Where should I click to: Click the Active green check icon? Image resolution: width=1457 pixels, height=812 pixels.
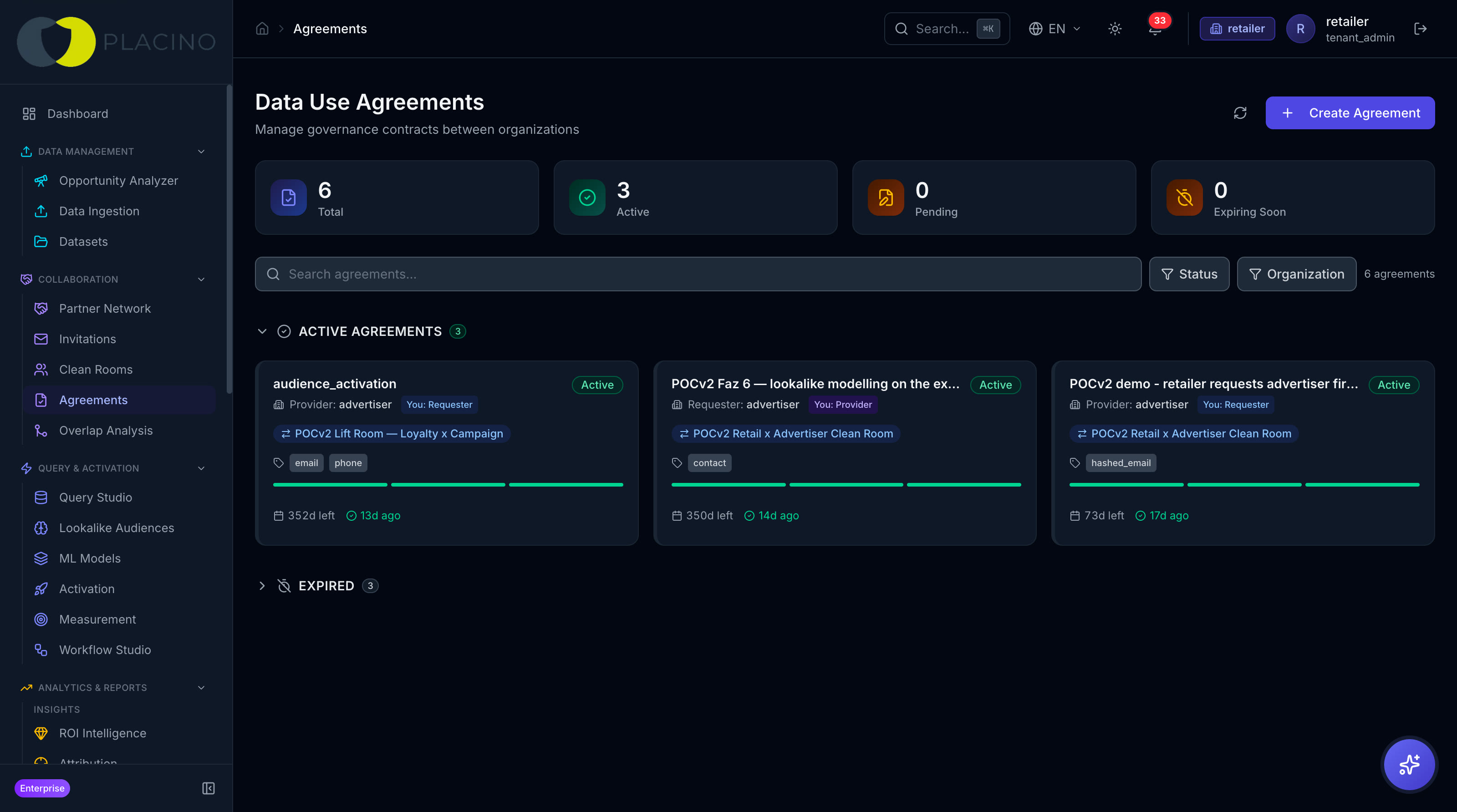tap(587, 198)
